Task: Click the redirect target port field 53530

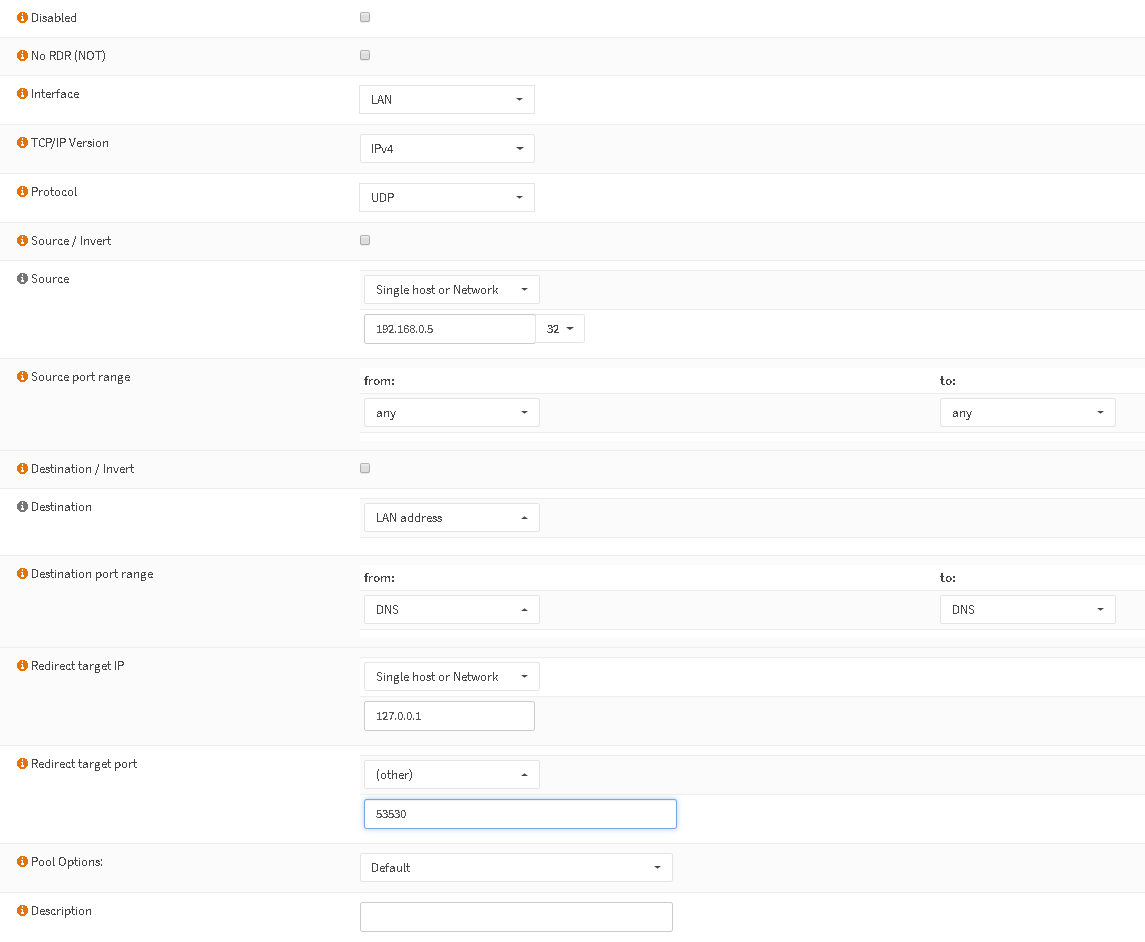Action: click(521, 814)
